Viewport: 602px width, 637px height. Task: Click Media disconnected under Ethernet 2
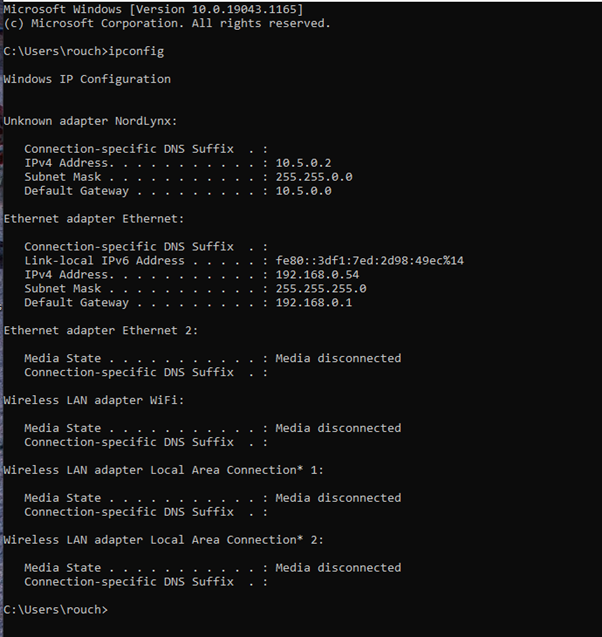(x=338, y=358)
